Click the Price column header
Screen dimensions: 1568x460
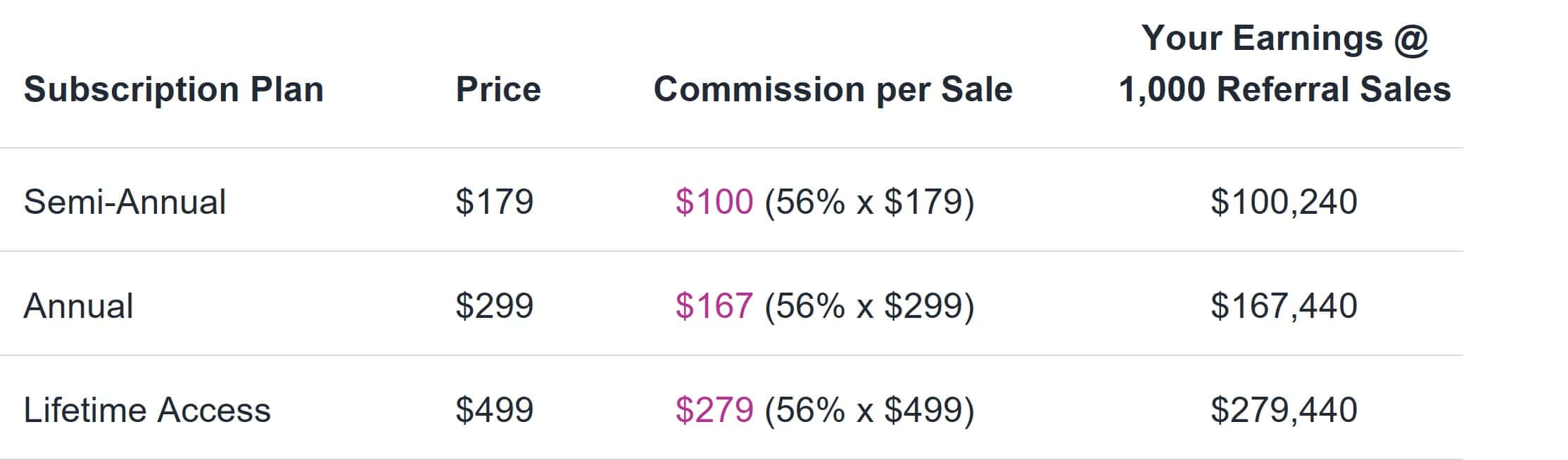[x=498, y=90]
